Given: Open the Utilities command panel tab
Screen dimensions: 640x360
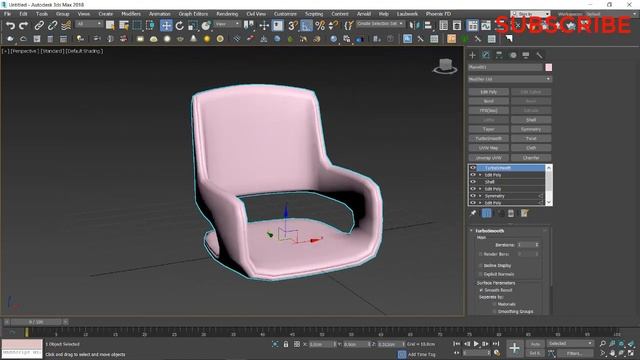Looking at the screenshot, I should click(540, 55).
